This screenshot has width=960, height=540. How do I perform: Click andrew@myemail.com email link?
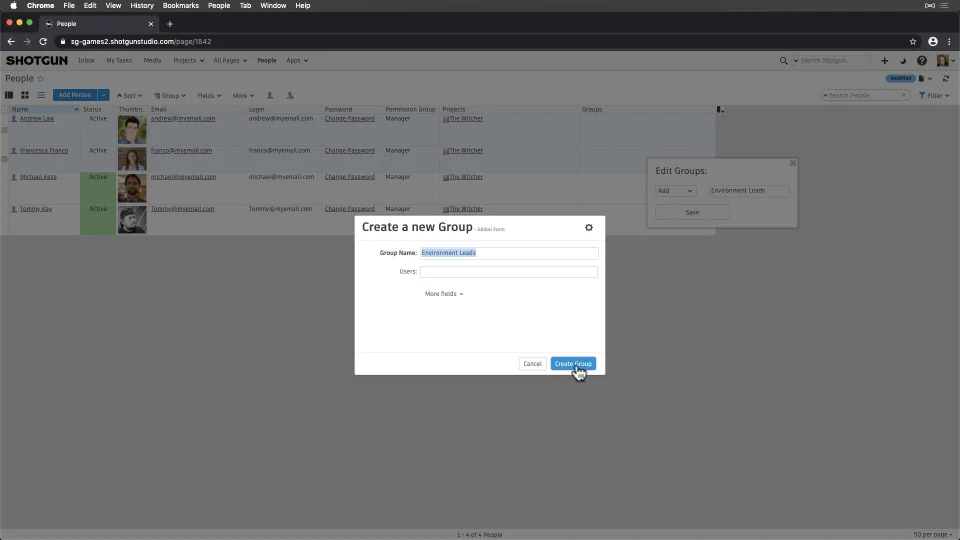coord(182,119)
